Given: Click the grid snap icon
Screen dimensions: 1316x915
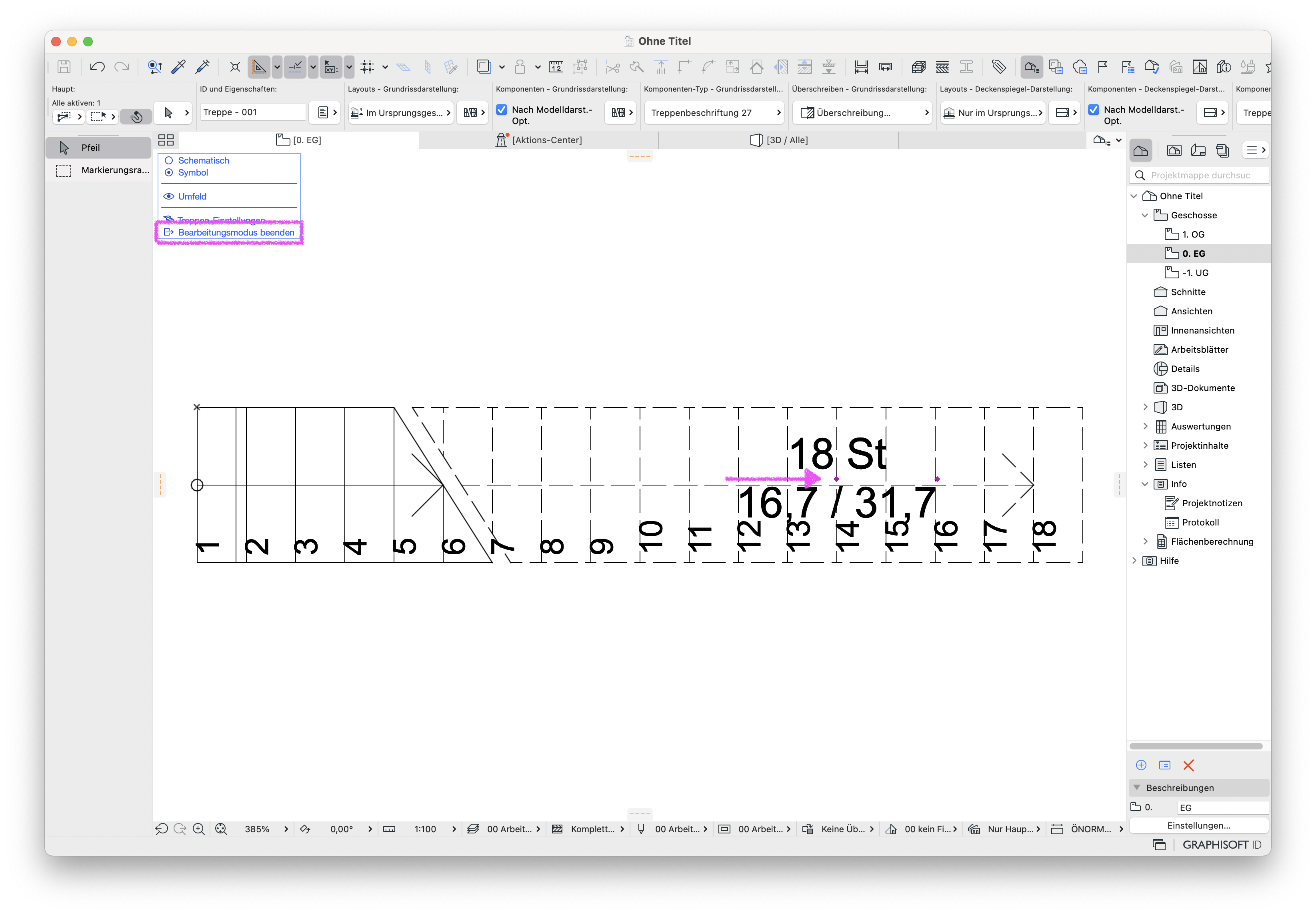Looking at the screenshot, I should pyautogui.click(x=368, y=67).
